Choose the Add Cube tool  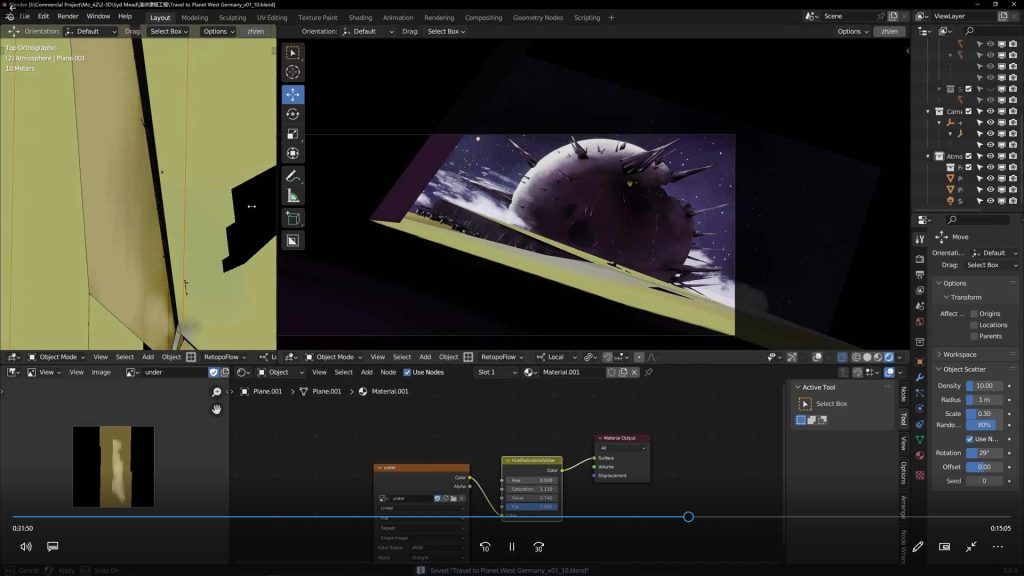point(293,217)
